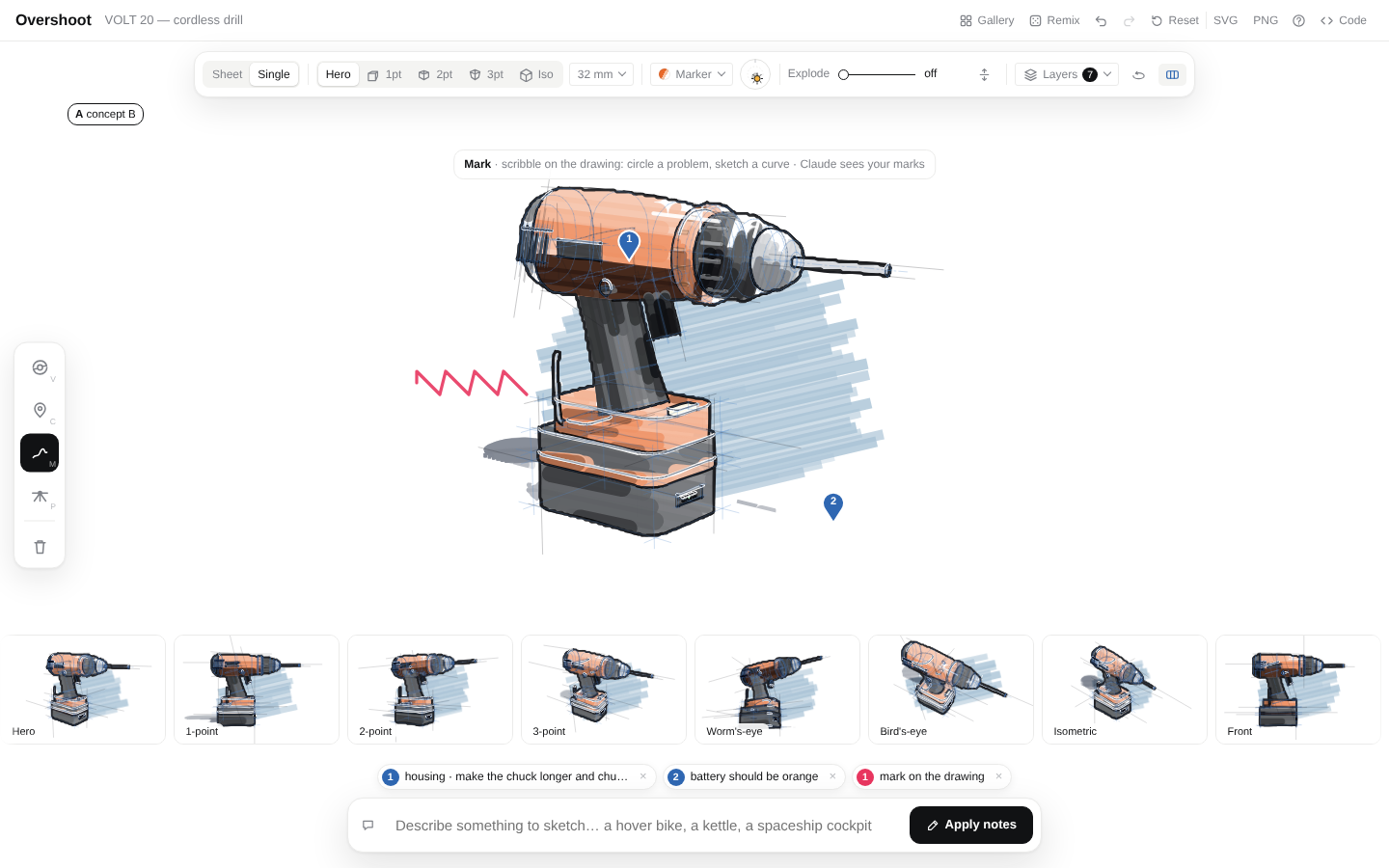The image size is (1389, 868).
Task: Open the Bird's-eye thumbnail
Action: click(951, 690)
